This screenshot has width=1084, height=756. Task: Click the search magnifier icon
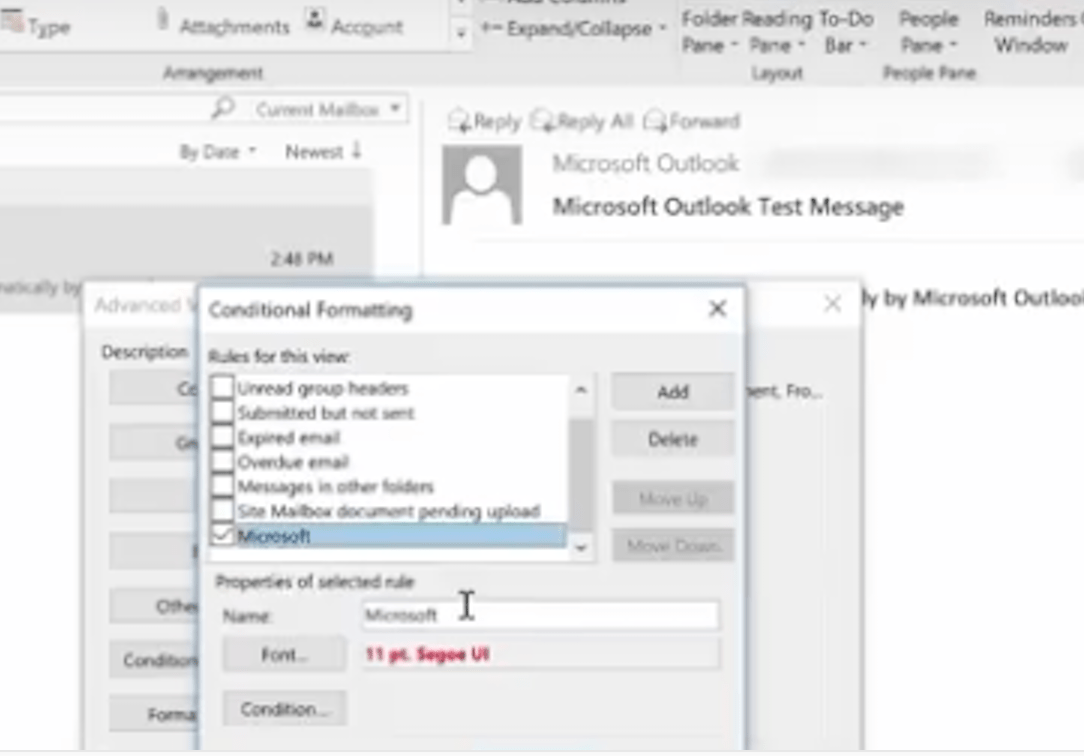tap(223, 108)
